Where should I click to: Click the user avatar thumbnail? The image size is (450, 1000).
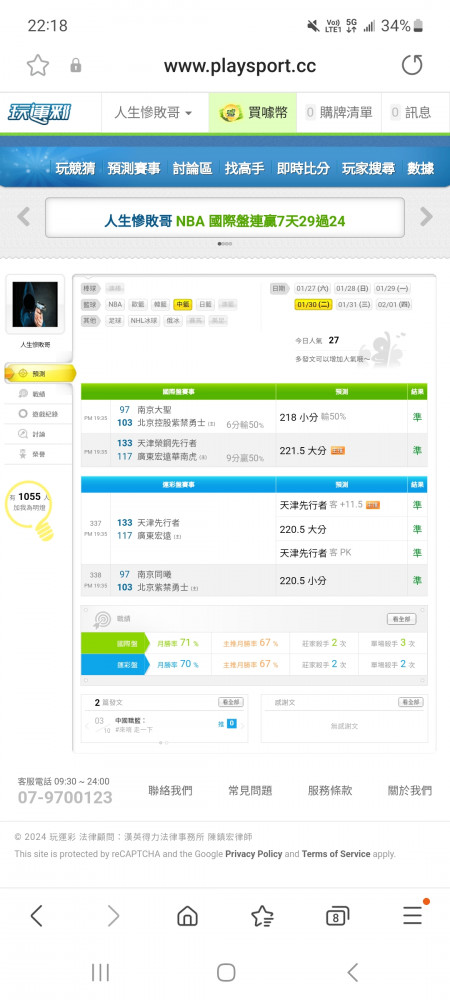(x=35, y=305)
